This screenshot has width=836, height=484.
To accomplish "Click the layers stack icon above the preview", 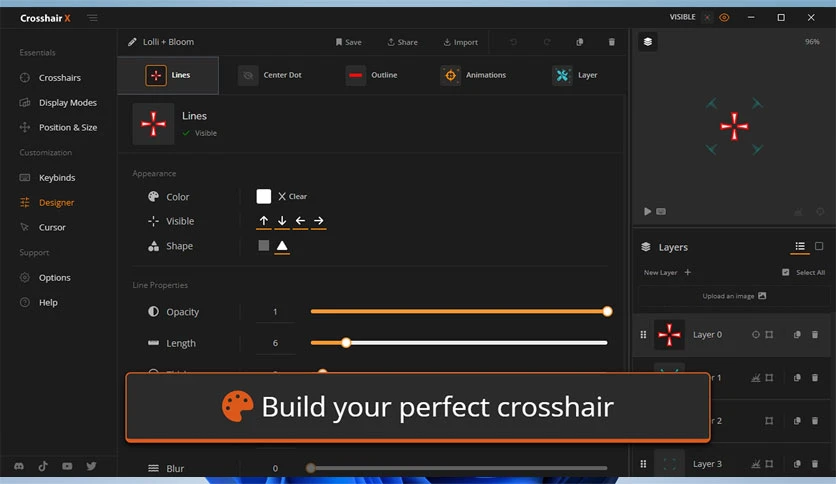I will coord(647,42).
